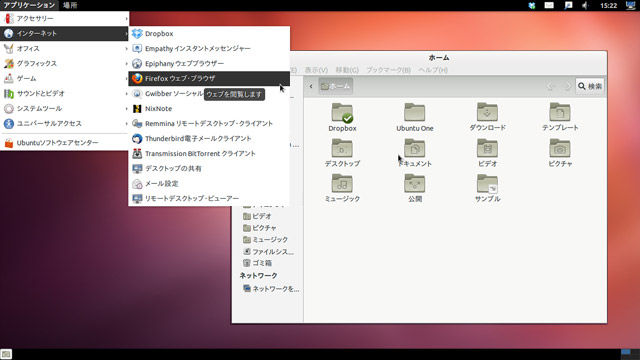The width and height of the screenshot is (640, 360).
Task: Open ビデオ folder in main pane
Action: 487,153
